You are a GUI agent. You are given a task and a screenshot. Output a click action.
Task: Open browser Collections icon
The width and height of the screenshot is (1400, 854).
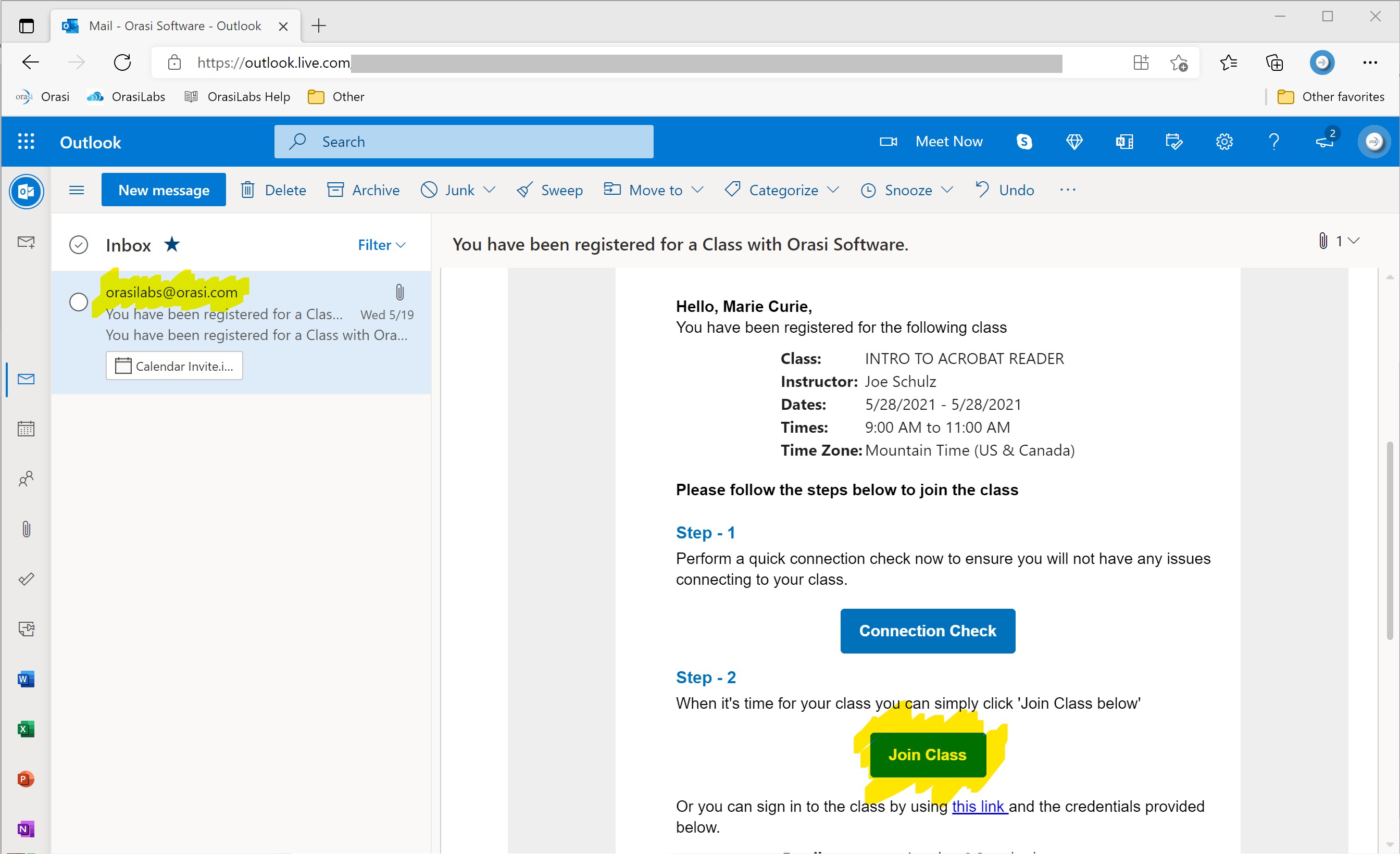(x=1274, y=62)
